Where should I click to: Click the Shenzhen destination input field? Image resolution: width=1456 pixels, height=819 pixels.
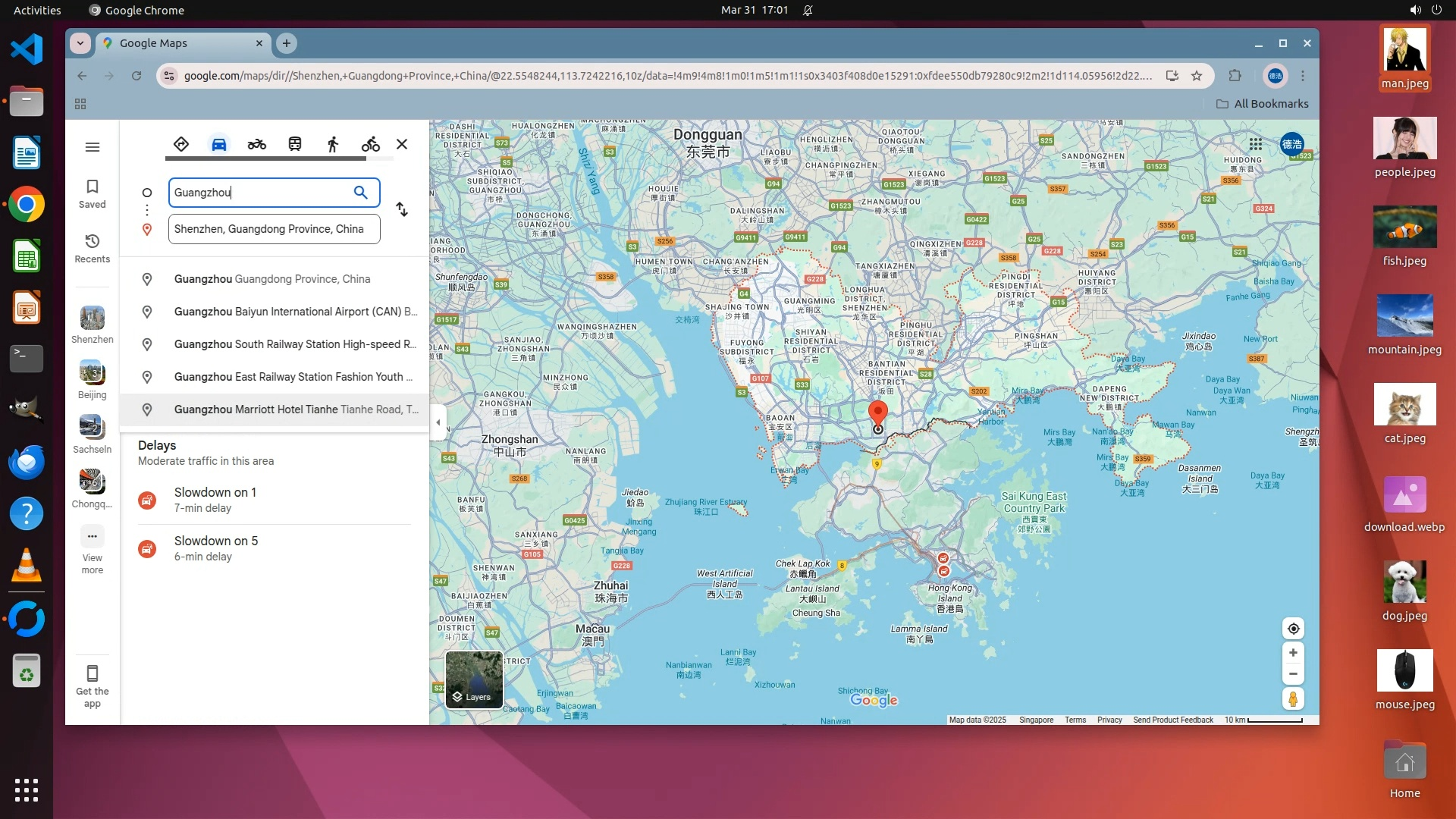point(274,229)
